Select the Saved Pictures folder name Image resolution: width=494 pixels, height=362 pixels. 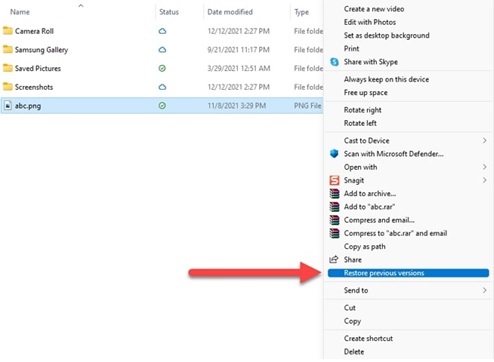pyautogui.click(x=38, y=68)
